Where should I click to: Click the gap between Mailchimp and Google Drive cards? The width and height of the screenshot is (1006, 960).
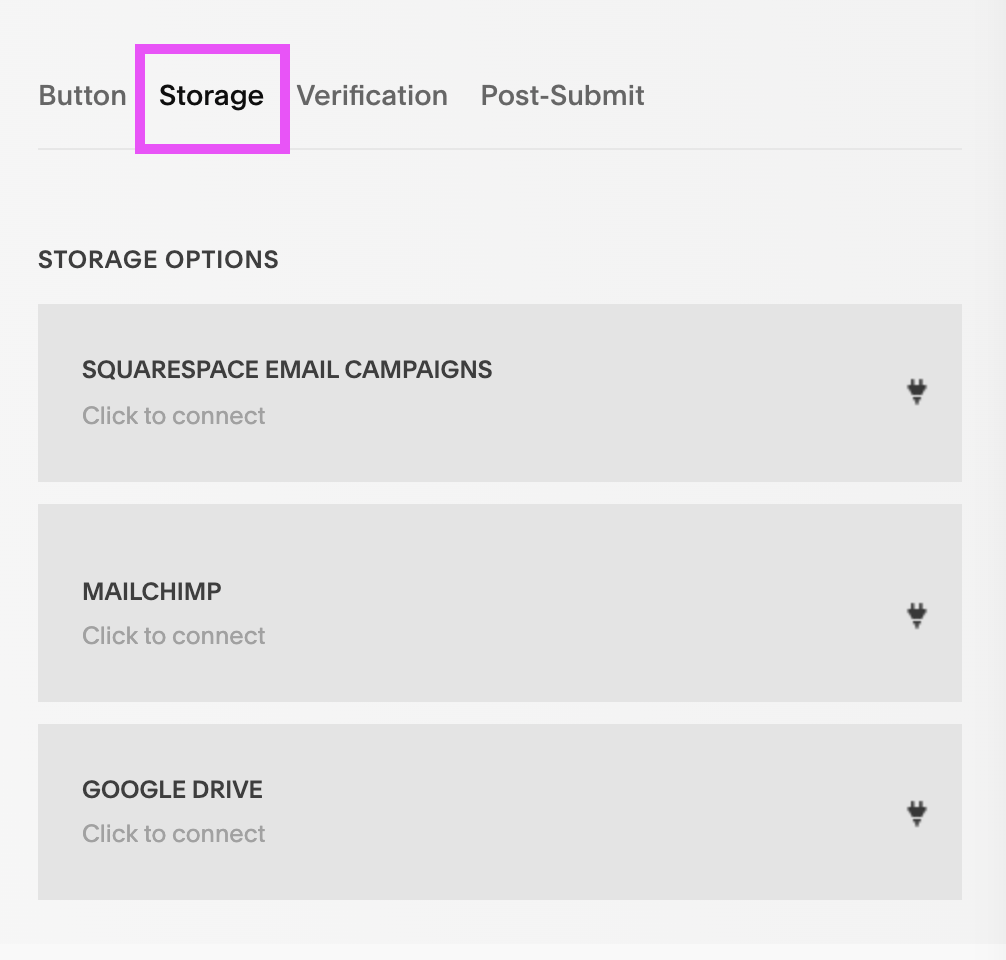point(500,713)
